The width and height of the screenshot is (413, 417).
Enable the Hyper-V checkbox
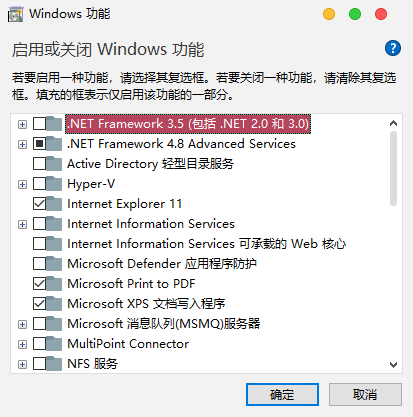click(39, 184)
